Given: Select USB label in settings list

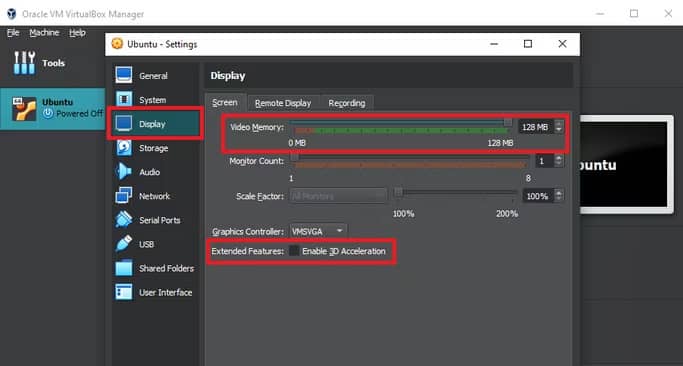Looking at the screenshot, I should pos(146,244).
